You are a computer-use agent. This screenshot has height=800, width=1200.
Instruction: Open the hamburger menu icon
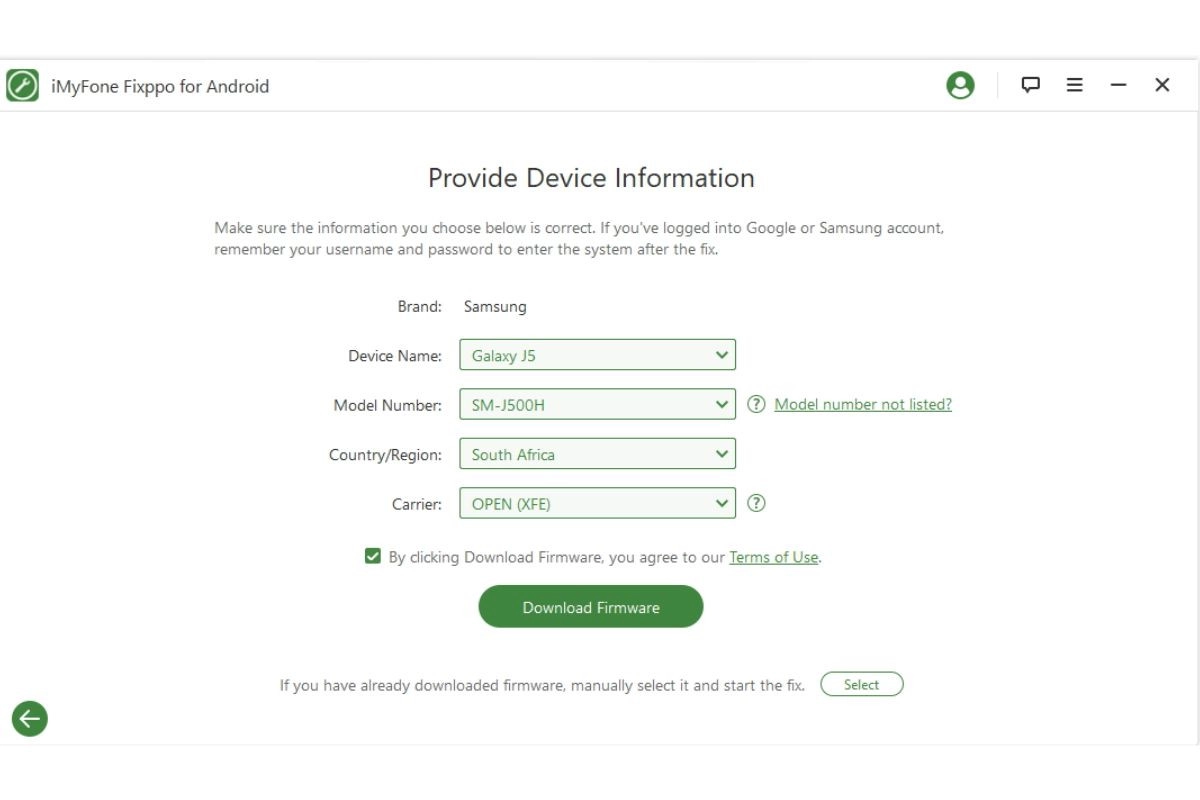(x=1074, y=85)
